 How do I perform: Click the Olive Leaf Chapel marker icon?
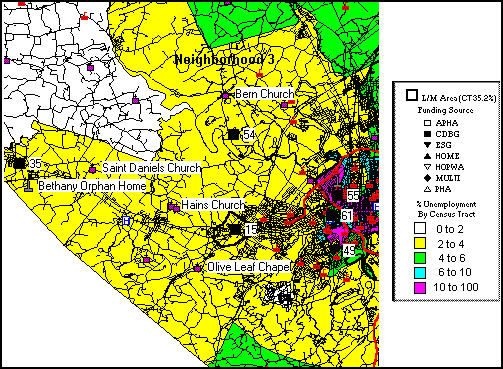tap(197, 268)
